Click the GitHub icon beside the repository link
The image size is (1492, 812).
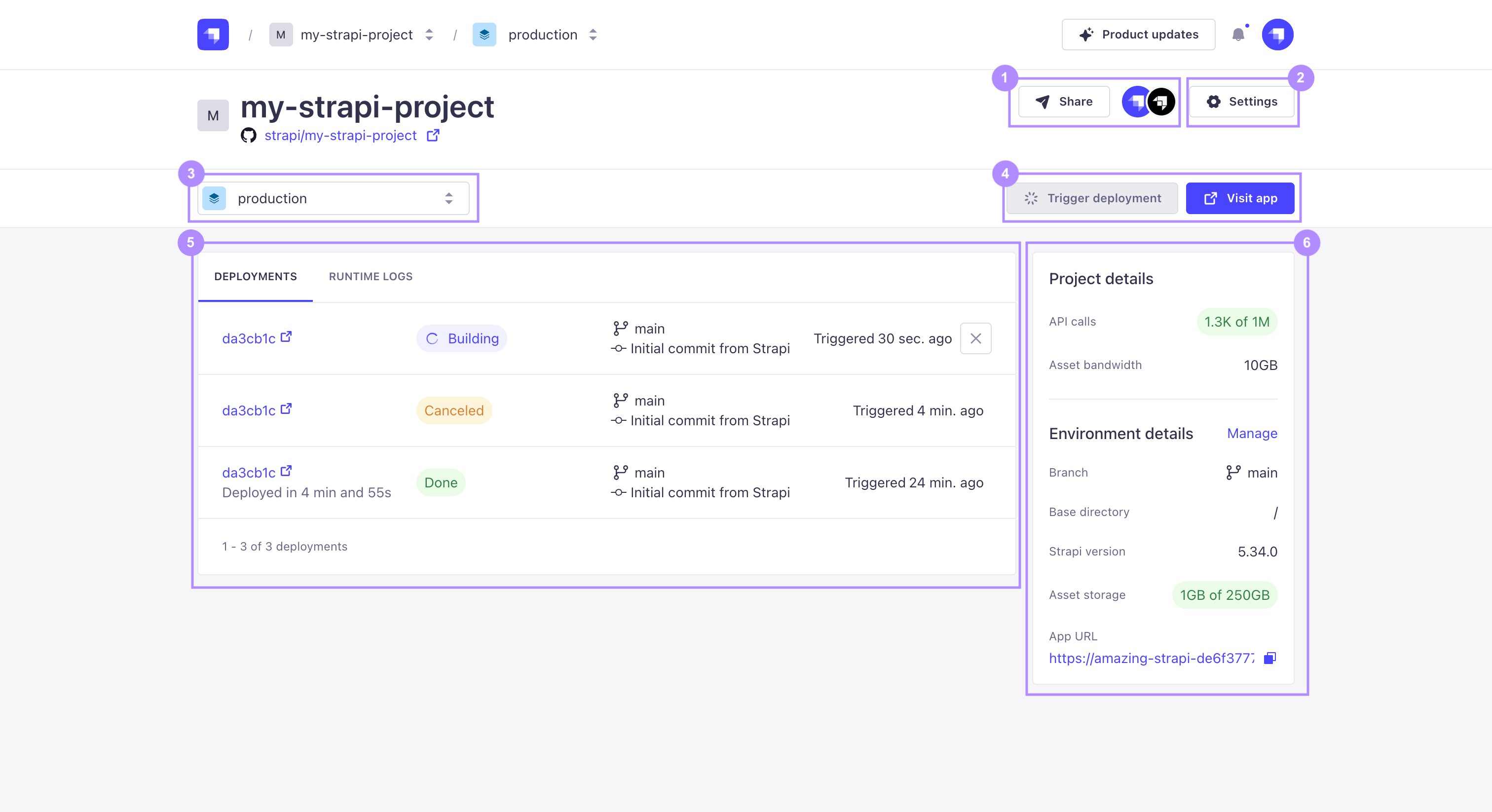coord(249,135)
